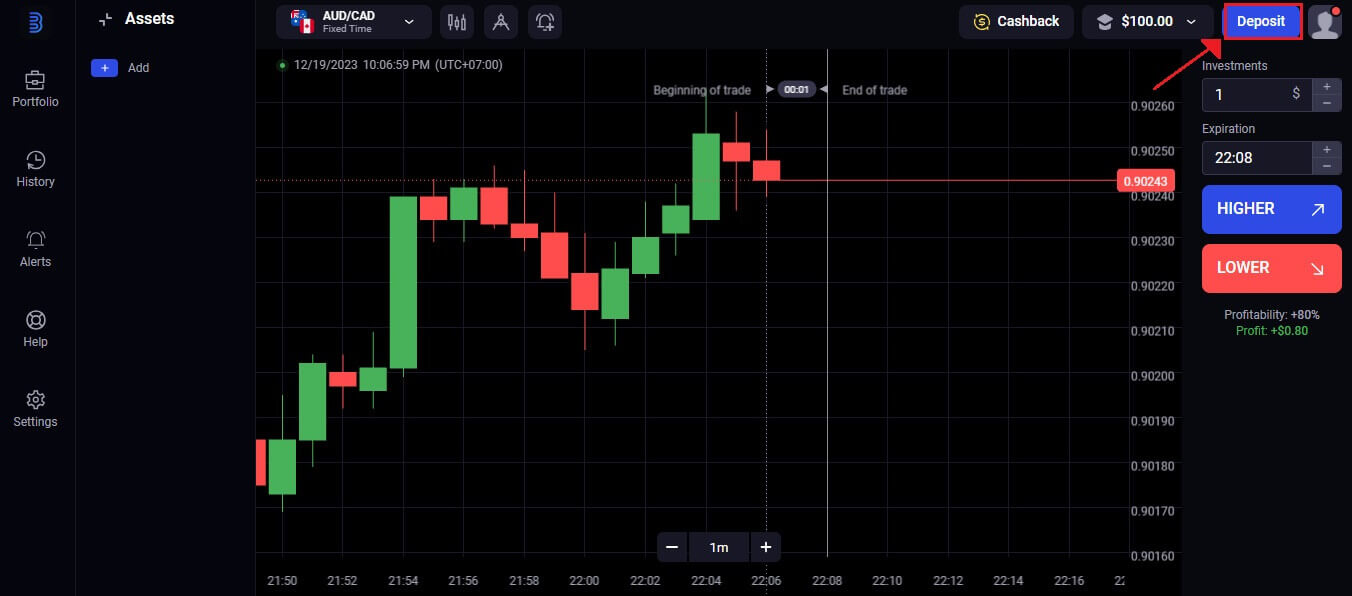Click the Investments amount input field
Screen dimensions: 1352x596
point(1250,94)
